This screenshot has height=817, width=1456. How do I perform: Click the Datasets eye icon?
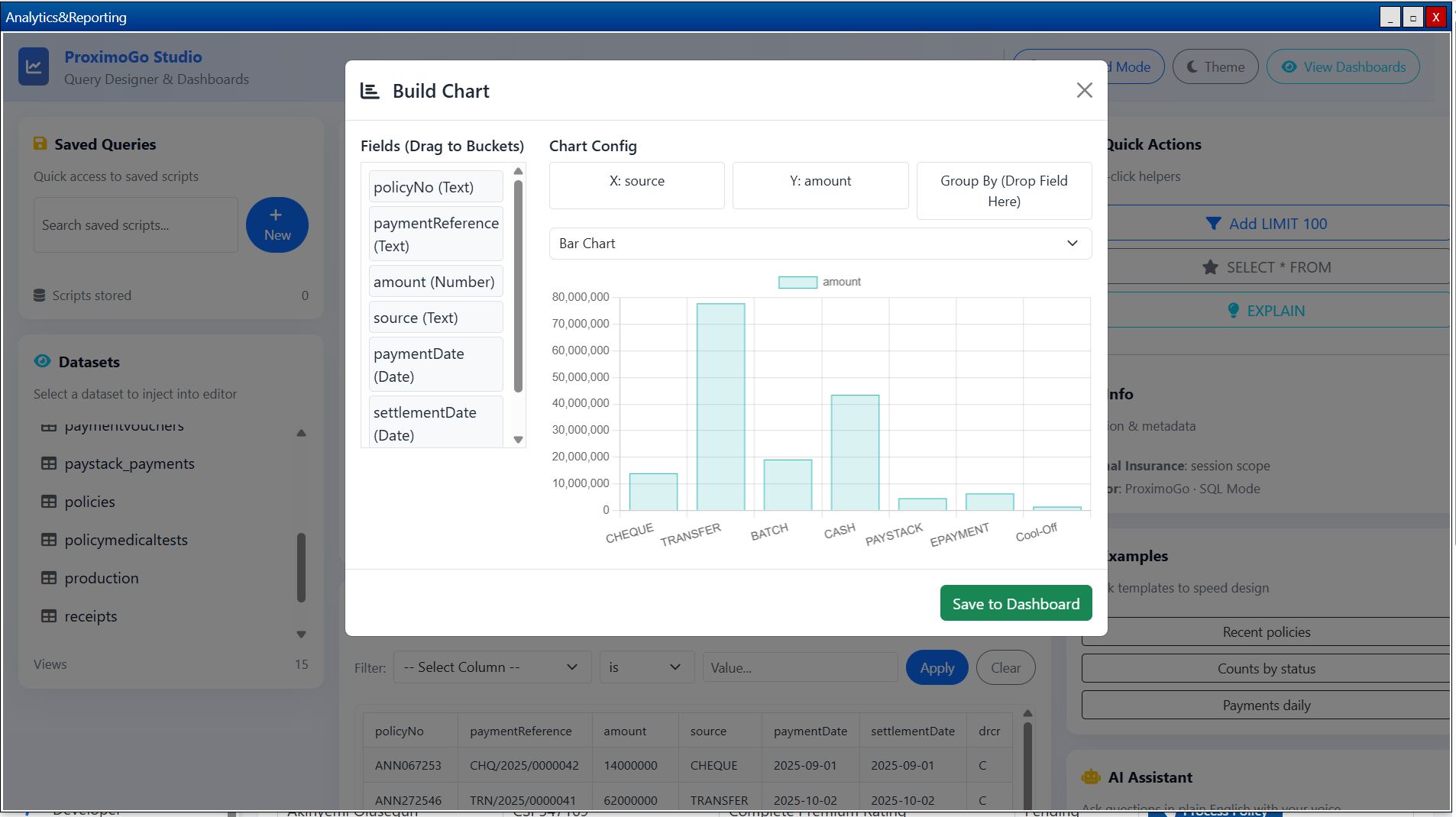pyautogui.click(x=42, y=361)
